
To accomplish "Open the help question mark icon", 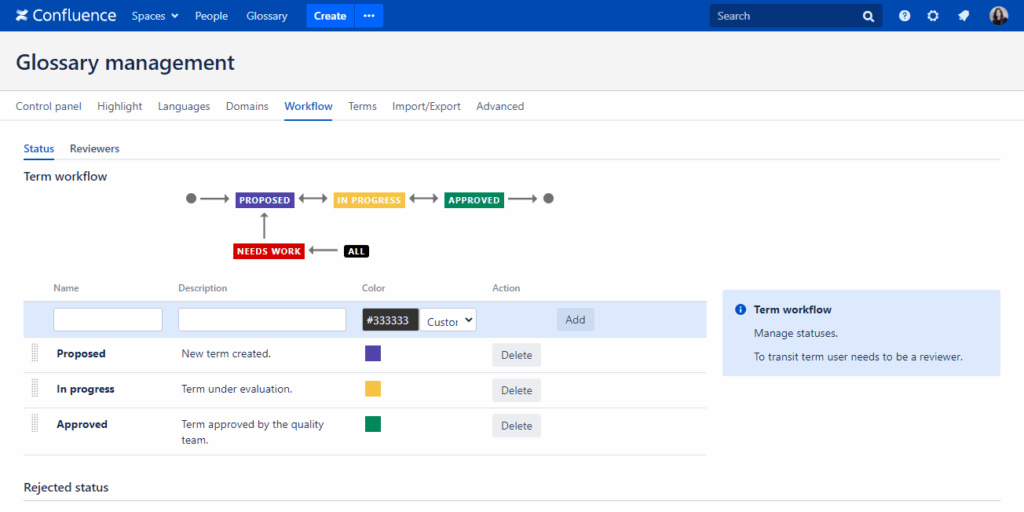I will (905, 16).
